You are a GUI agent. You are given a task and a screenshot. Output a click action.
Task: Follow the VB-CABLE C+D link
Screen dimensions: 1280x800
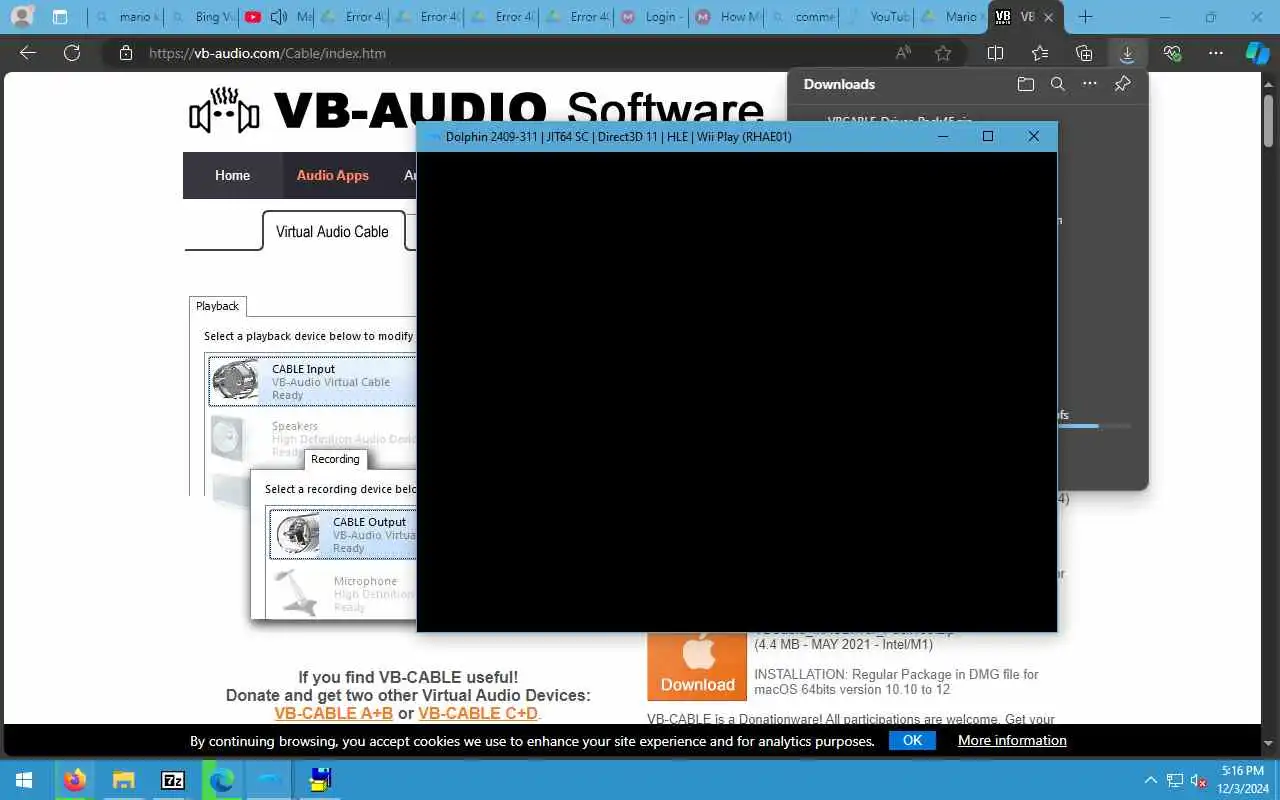(478, 713)
